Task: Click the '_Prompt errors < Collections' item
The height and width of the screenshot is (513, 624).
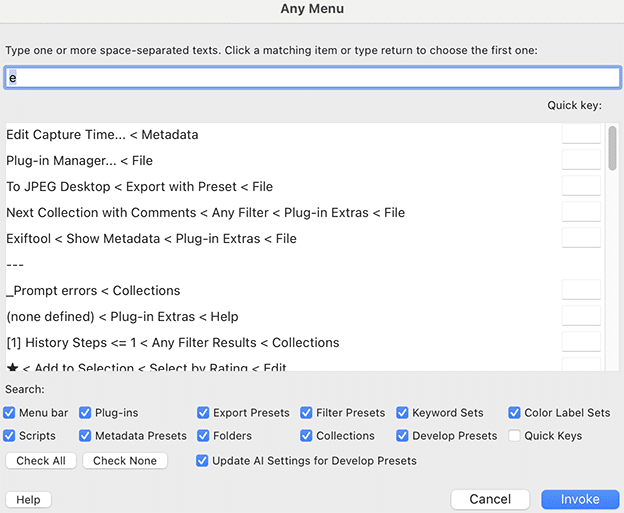Action: coord(93,291)
